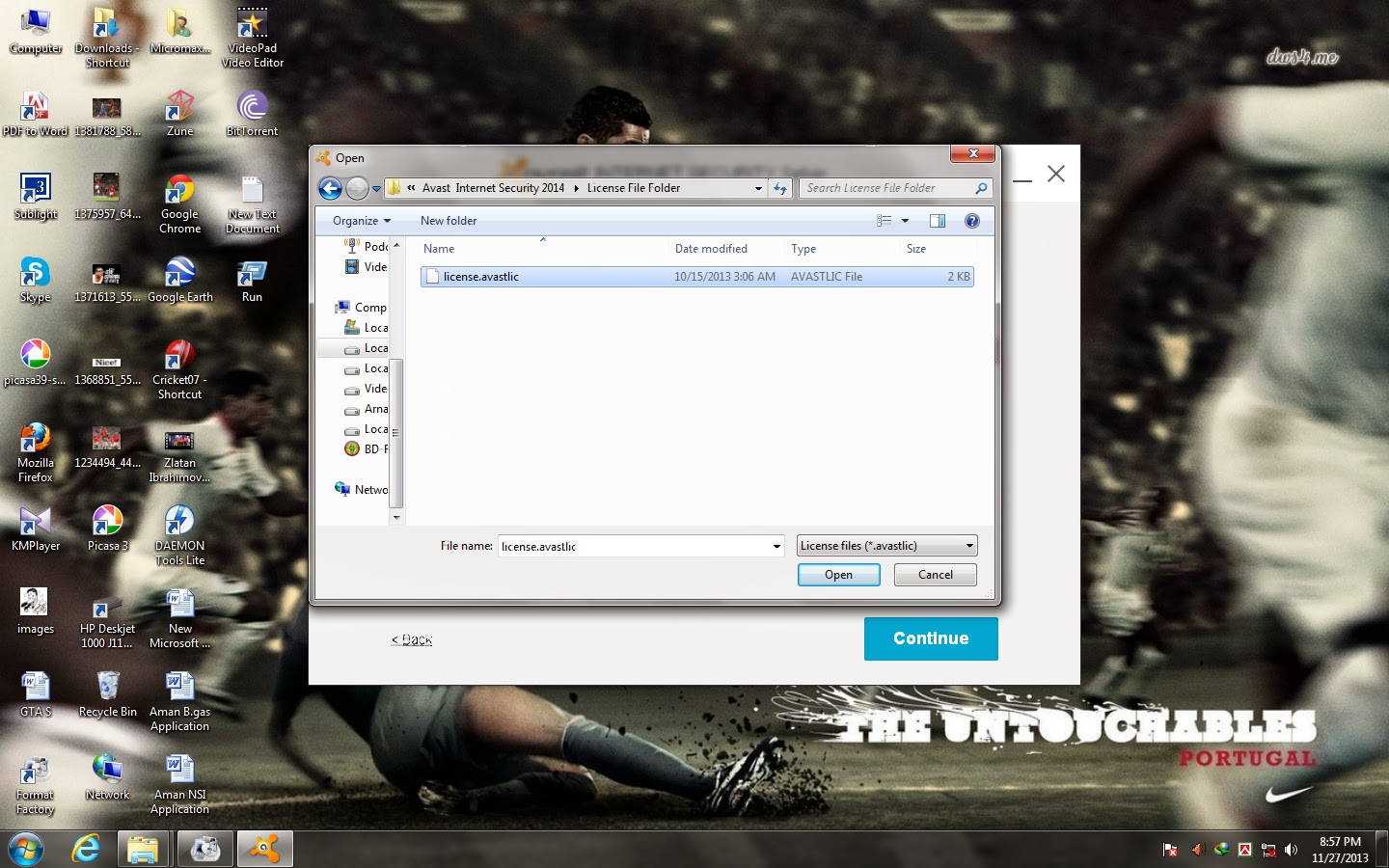Open Windows Explorer from the taskbar
1389x868 pixels.
pyautogui.click(x=143, y=849)
